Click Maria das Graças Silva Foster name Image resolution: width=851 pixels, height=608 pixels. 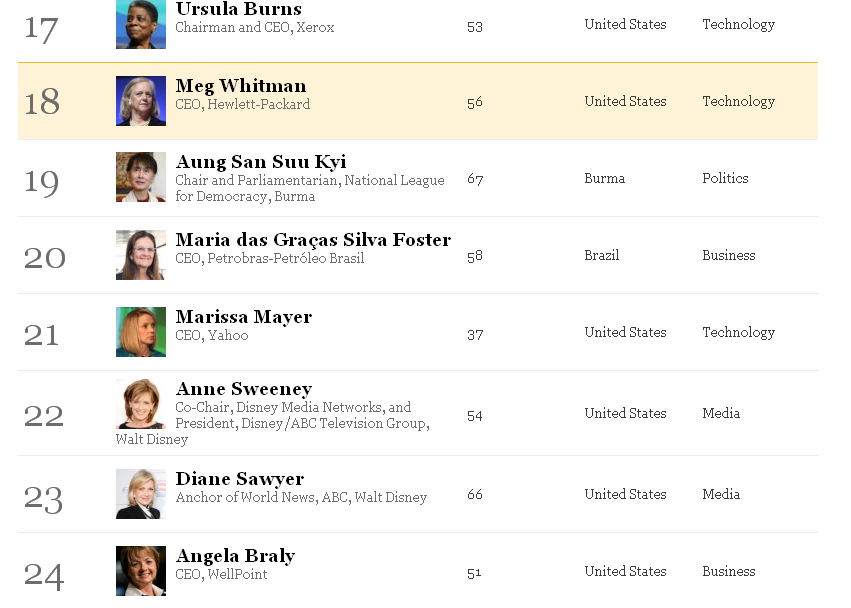pos(313,240)
